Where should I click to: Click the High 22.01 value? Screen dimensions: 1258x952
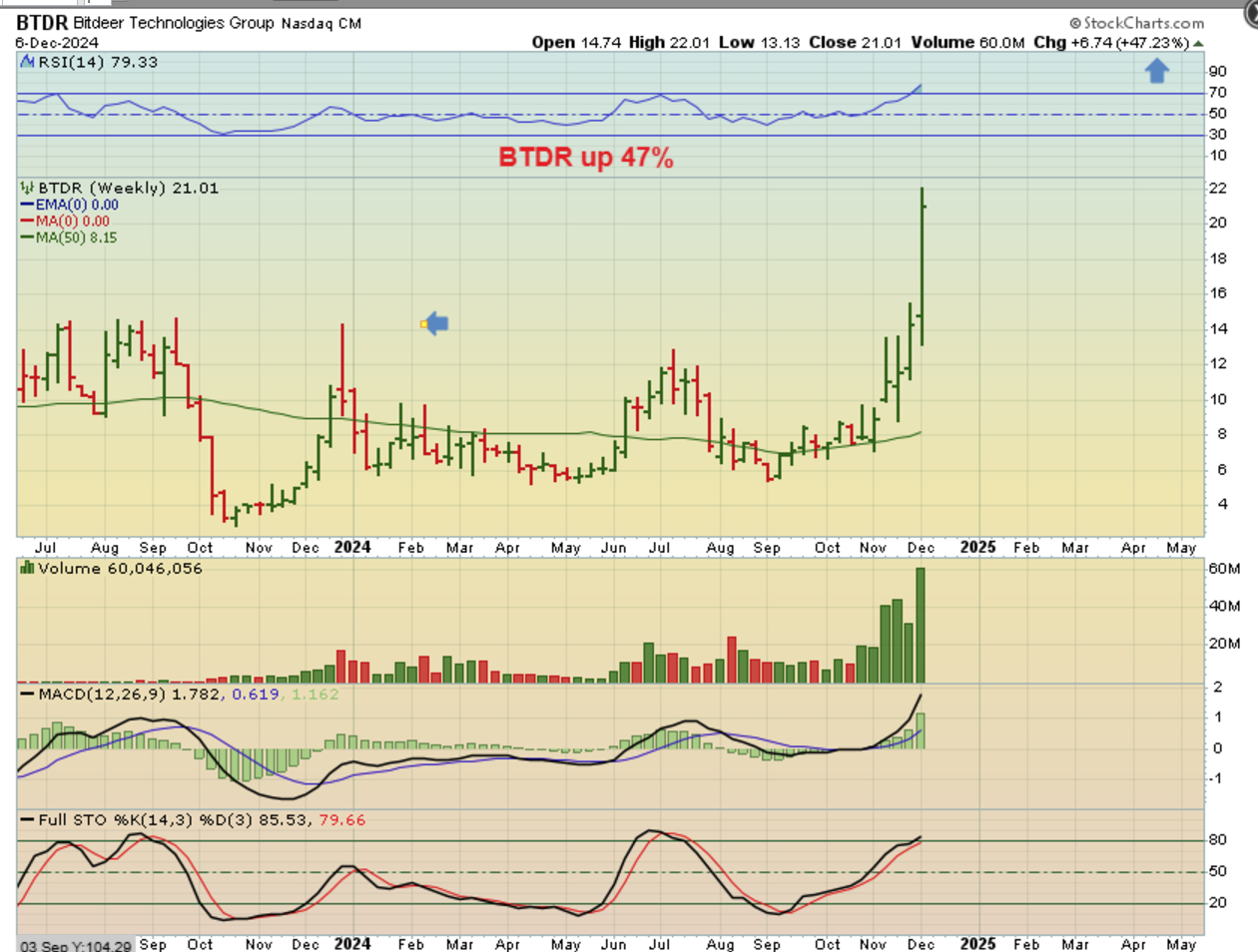tap(669, 42)
